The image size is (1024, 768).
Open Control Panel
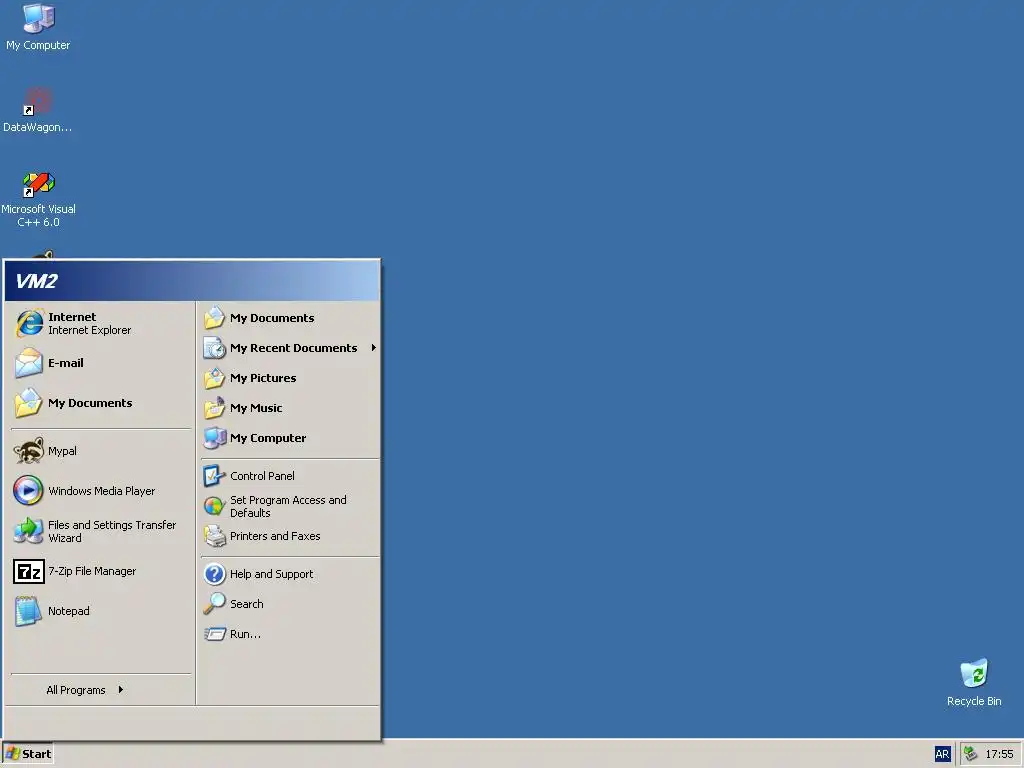289,476
